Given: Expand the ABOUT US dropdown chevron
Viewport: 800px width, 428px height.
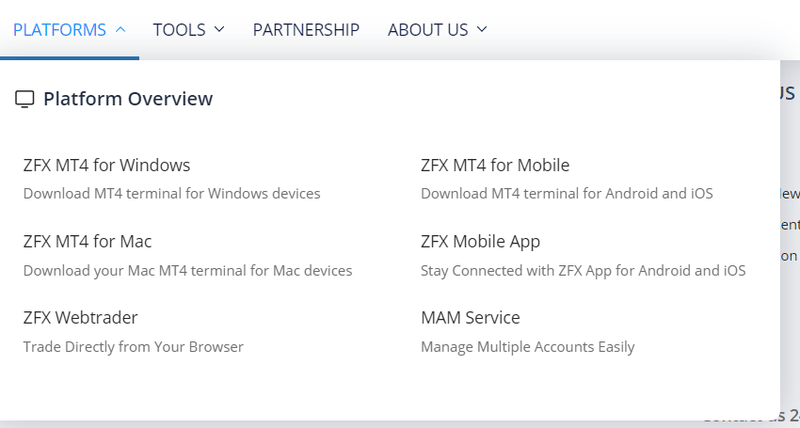Looking at the screenshot, I should [x=482, y=30].
